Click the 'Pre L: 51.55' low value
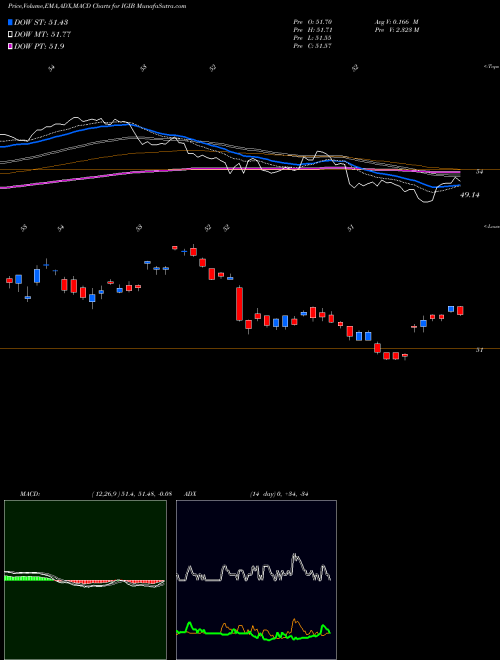 pyautogui.click(x=313, y=38)
